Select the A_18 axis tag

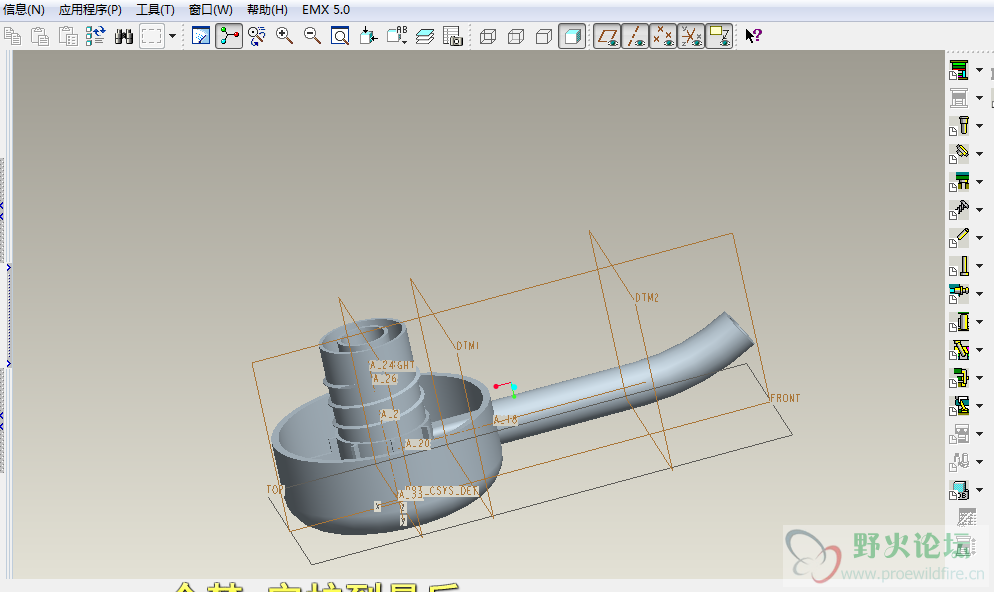506,420
